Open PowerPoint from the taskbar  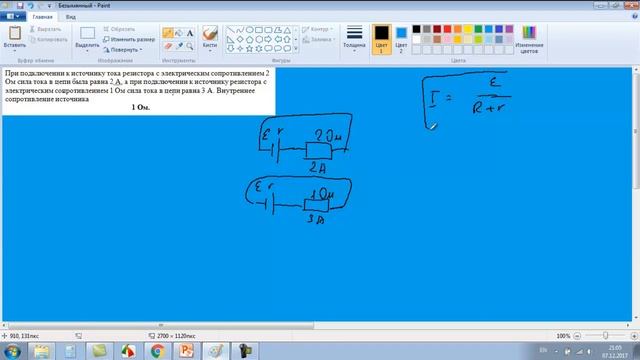(187, 351)
